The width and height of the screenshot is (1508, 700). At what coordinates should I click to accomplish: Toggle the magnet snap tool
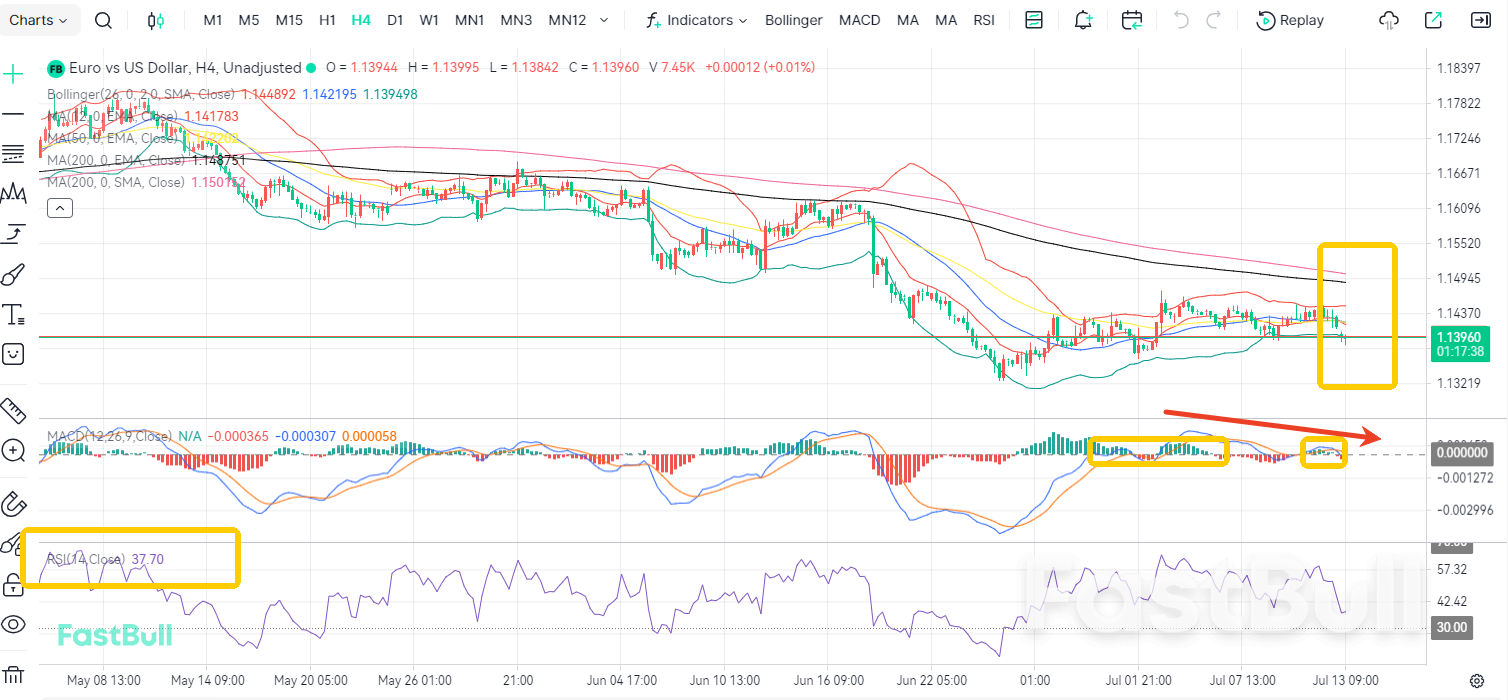13,504
